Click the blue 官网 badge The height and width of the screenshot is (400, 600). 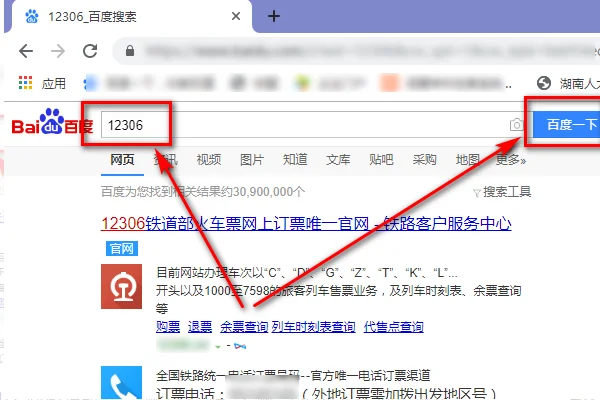122,249
